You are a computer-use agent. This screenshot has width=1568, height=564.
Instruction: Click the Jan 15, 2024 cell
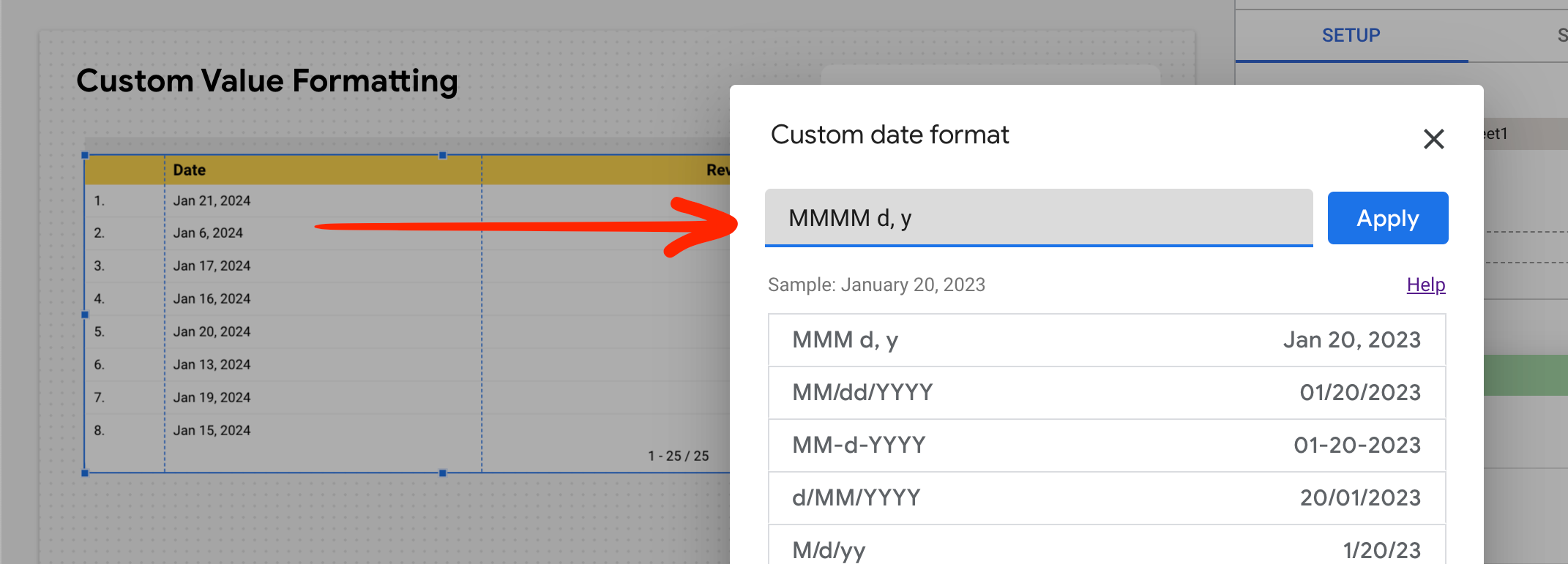(x=212, y=430)
